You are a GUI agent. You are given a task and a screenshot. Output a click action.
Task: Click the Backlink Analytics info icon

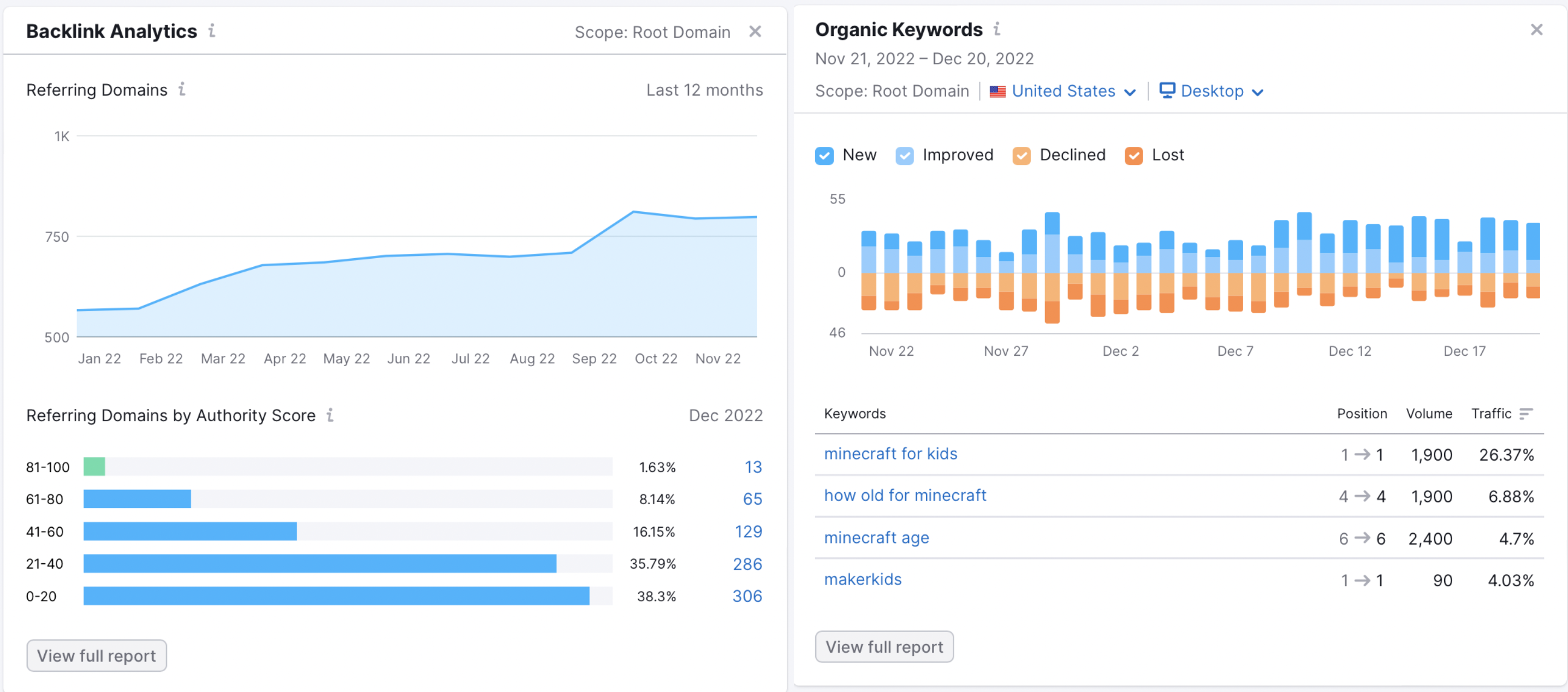pyautogui.click(x=212, y=31)
